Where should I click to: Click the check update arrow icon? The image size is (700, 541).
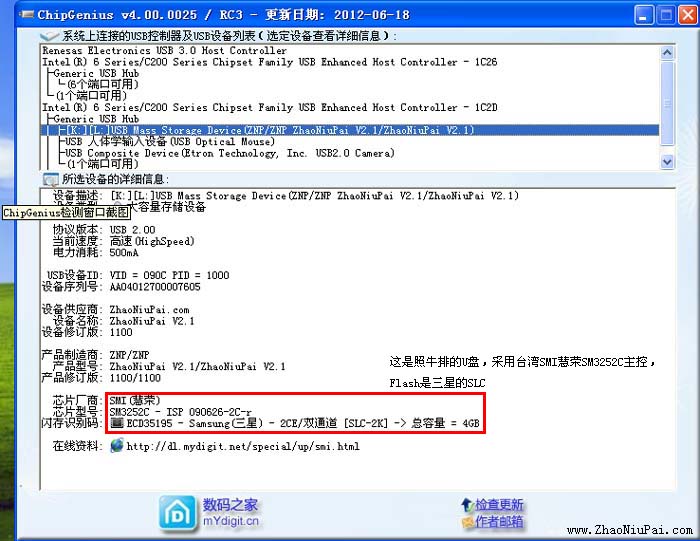(x=467, y=505)
